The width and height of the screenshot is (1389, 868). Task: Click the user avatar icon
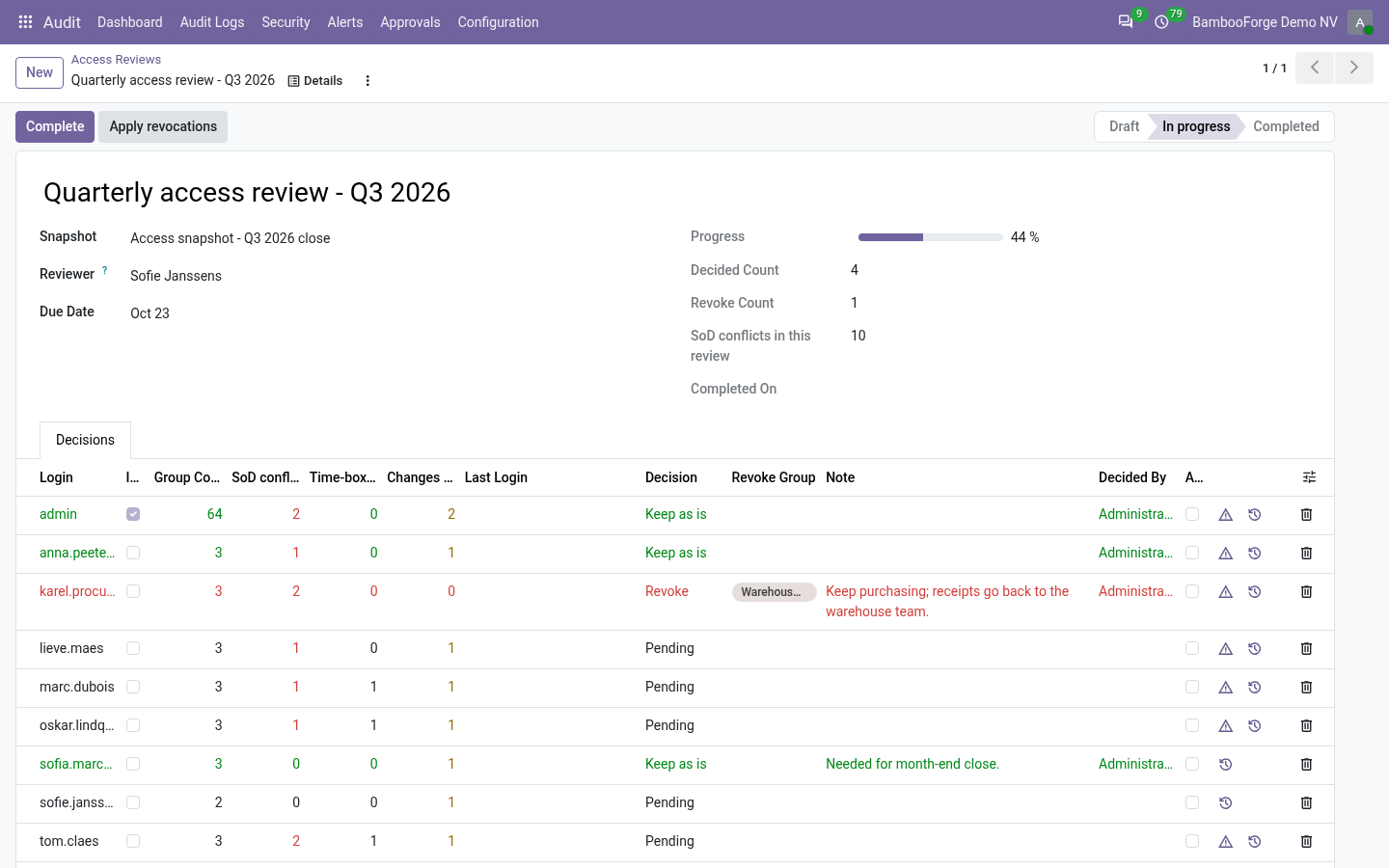(x=1360, y=22)
